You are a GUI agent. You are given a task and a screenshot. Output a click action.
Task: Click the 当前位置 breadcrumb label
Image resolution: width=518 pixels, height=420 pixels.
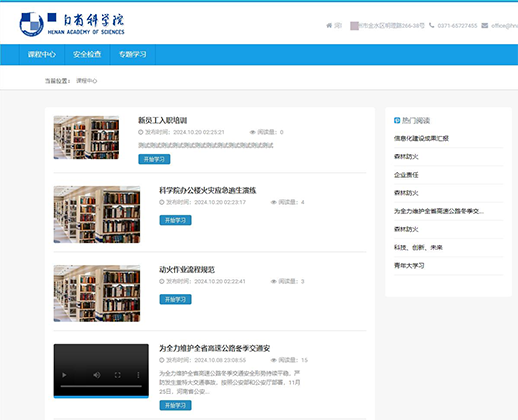pyautogui.click(x=57, y=81)
